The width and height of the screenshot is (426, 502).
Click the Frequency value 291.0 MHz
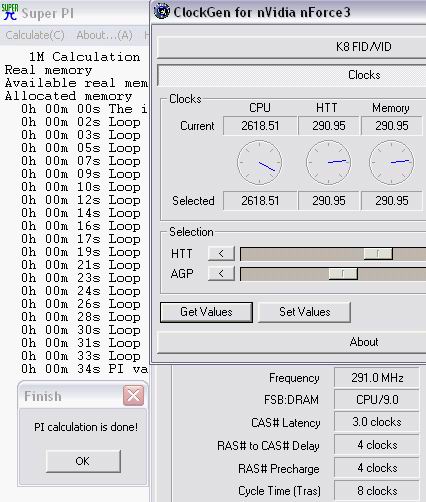coord(377,378)
